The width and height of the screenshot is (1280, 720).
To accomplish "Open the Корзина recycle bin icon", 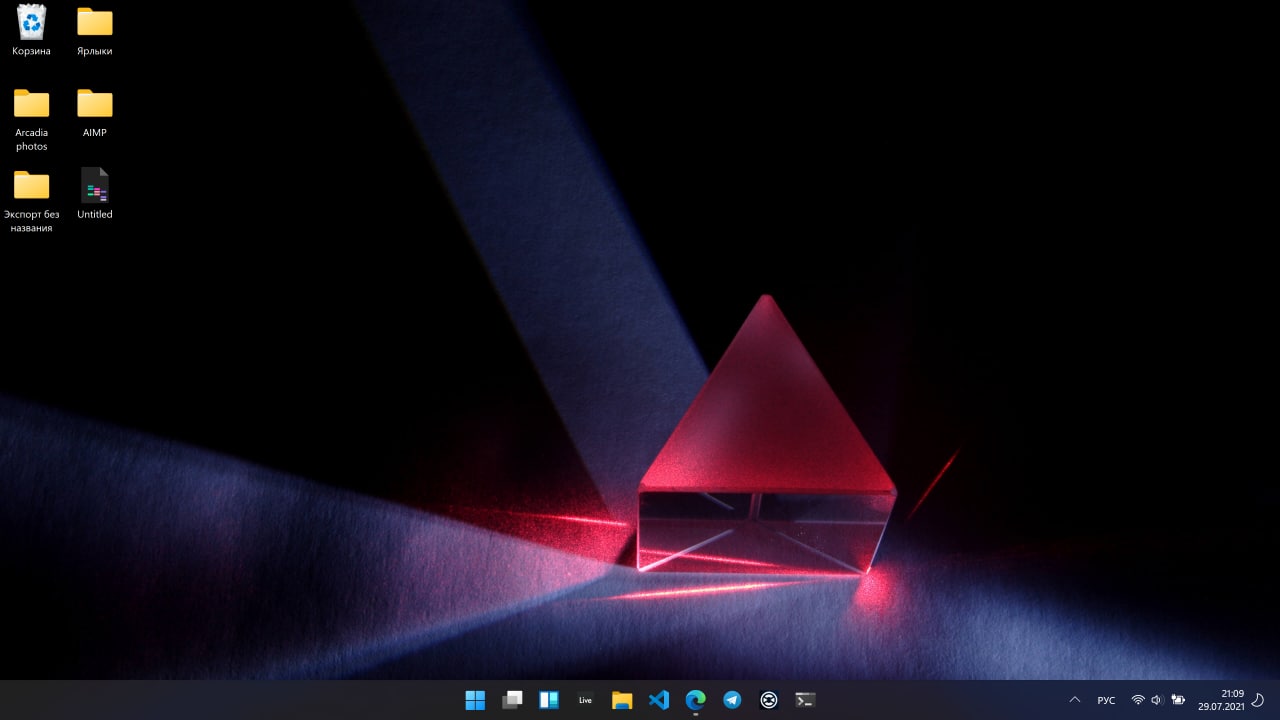I will tap(31, 31).
